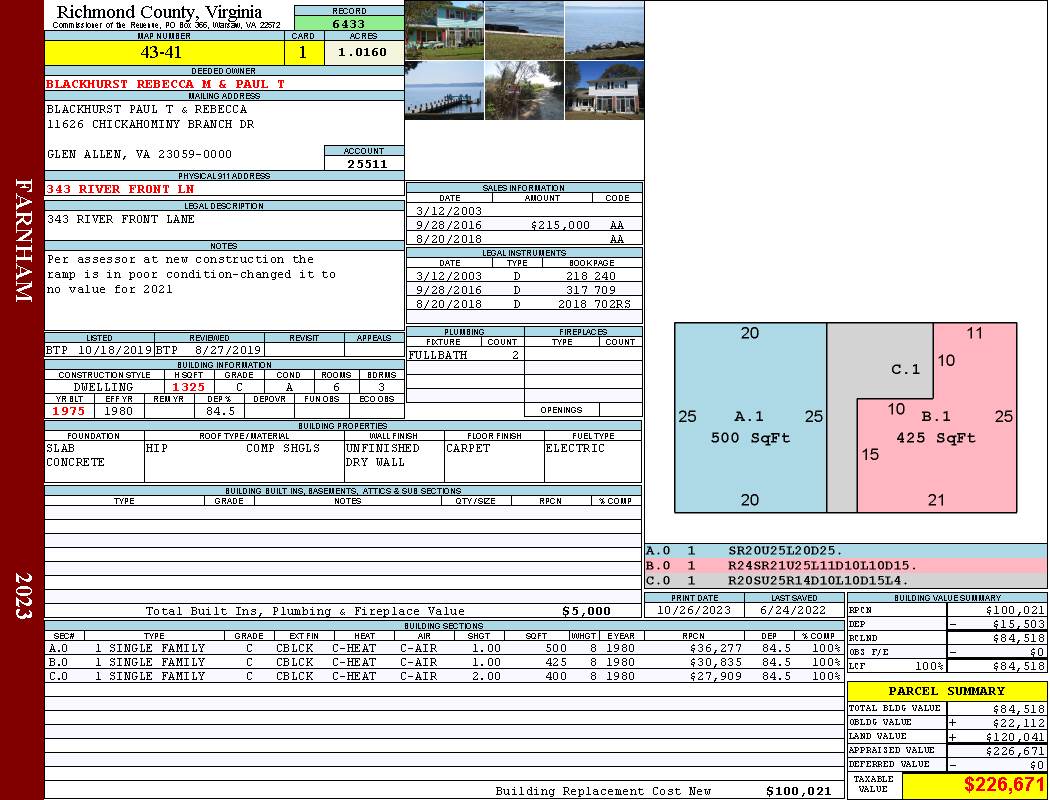This screenshot has width=1050, height=800.
Task: Click the fuel type ELECTRIC
Action: point(575,449)
